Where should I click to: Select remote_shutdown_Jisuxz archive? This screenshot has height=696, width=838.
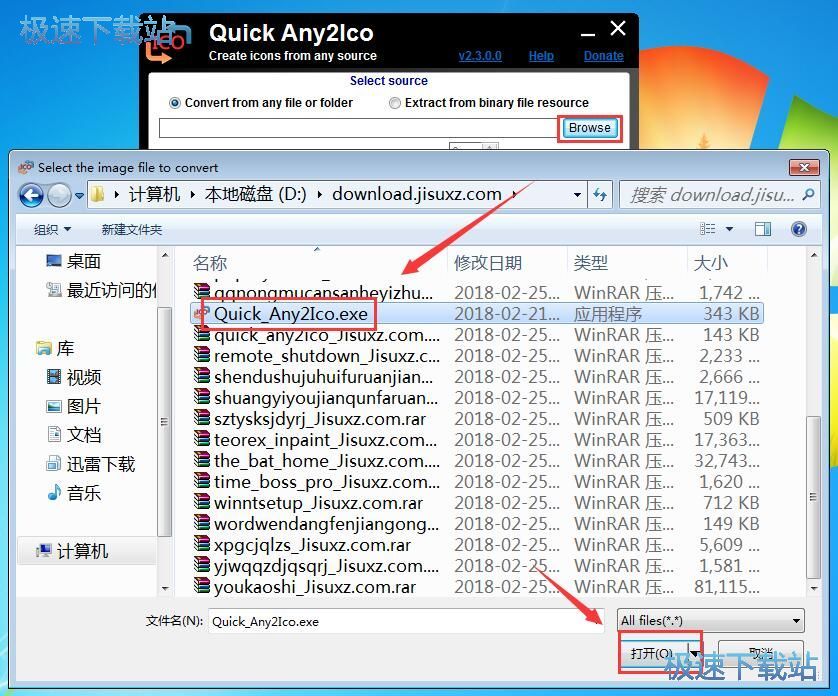477,356
